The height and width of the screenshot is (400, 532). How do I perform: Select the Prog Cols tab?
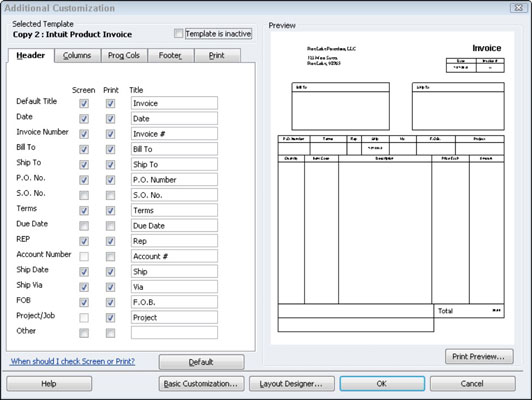pyautogui.click(x=124, y=55)
